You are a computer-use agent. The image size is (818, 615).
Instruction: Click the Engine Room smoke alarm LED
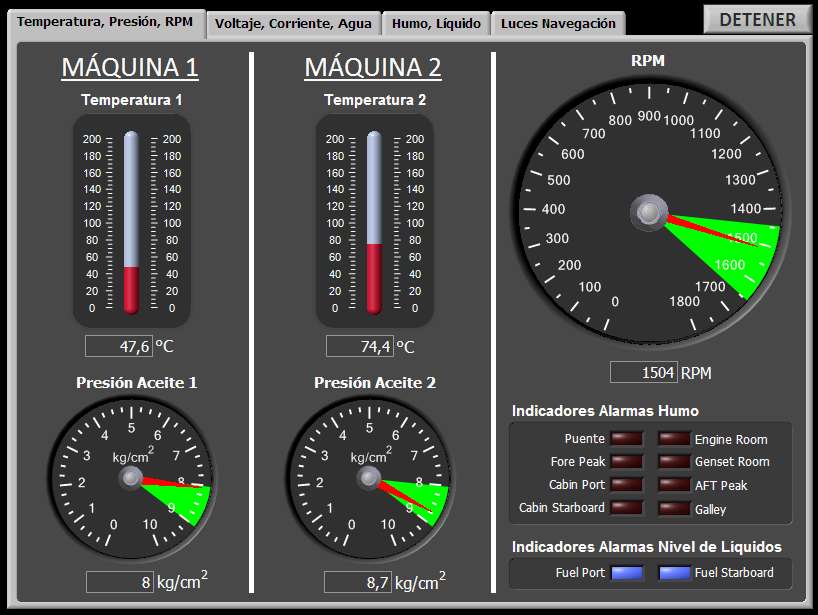(674, 438)
